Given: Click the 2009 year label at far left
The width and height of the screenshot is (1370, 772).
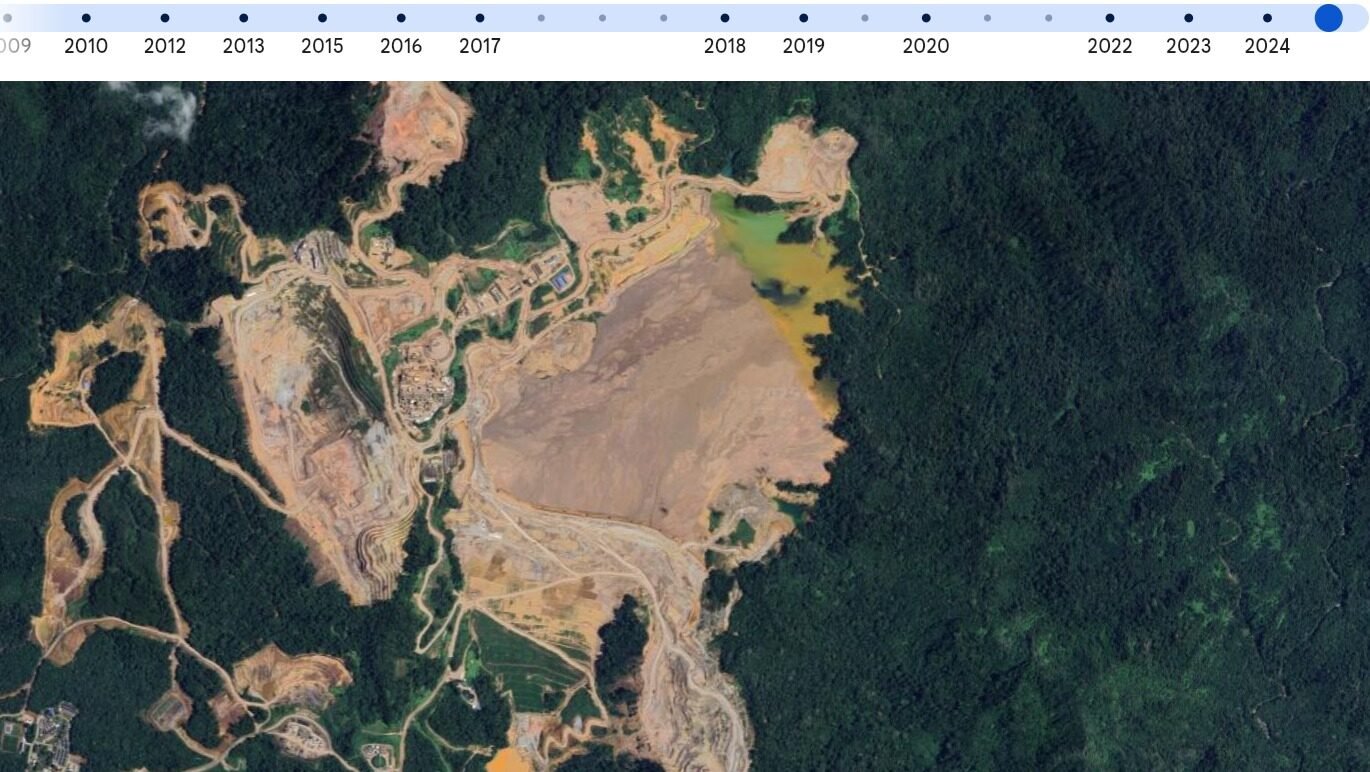Looking at the screenshot, I should (x=14, y=45).
